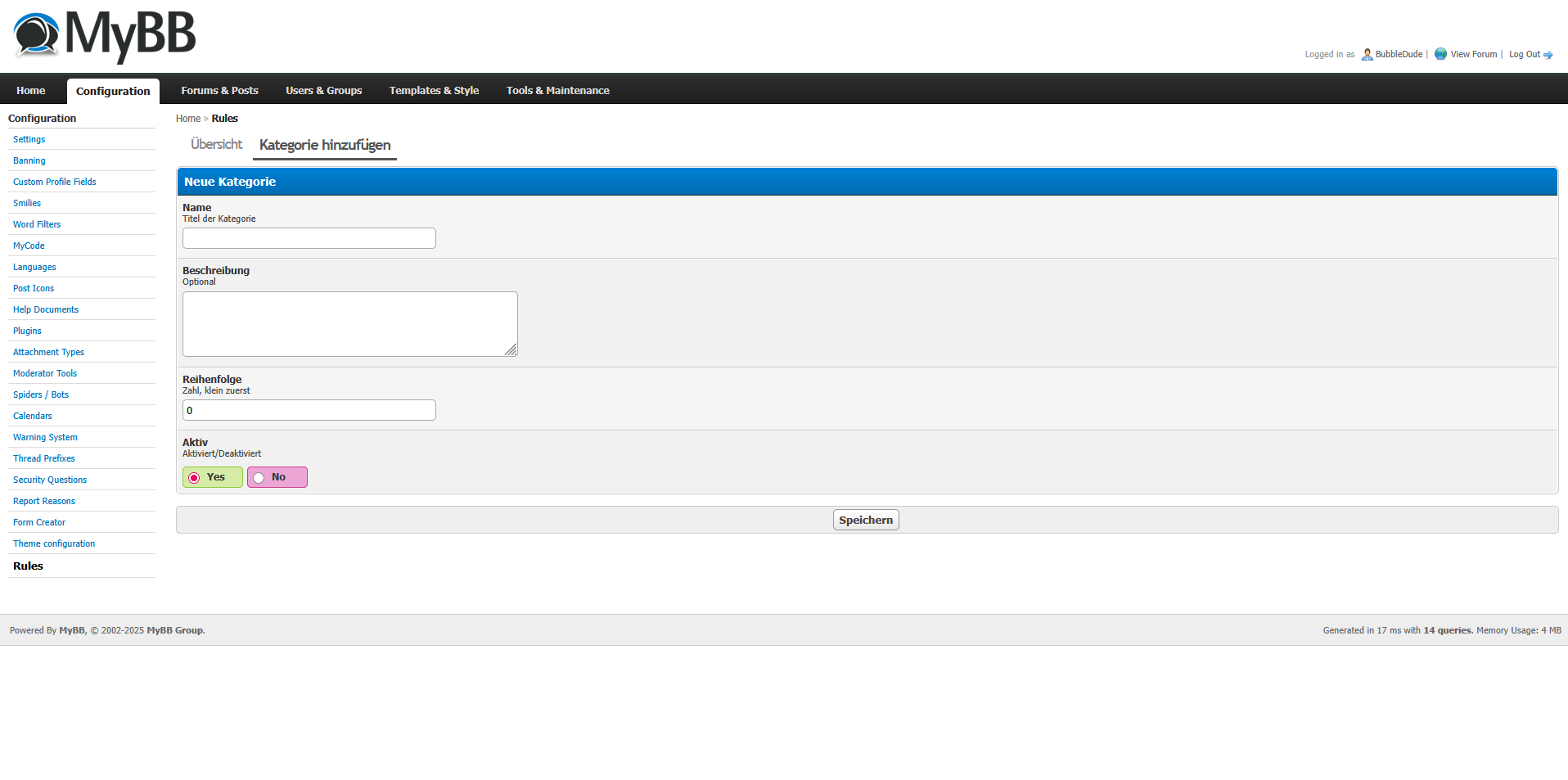
Task: Click the user avatar icon beside BubbleDude
Action: click(1367, 55)
